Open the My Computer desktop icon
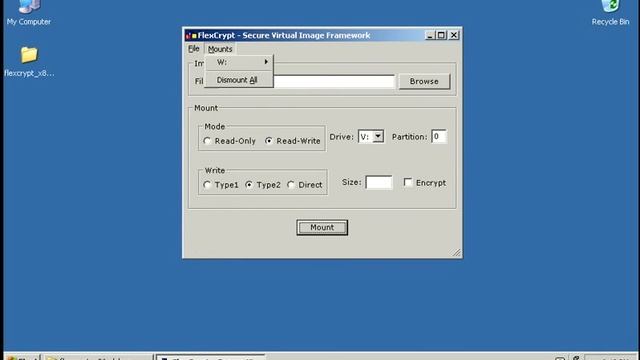 pos(29,12)
